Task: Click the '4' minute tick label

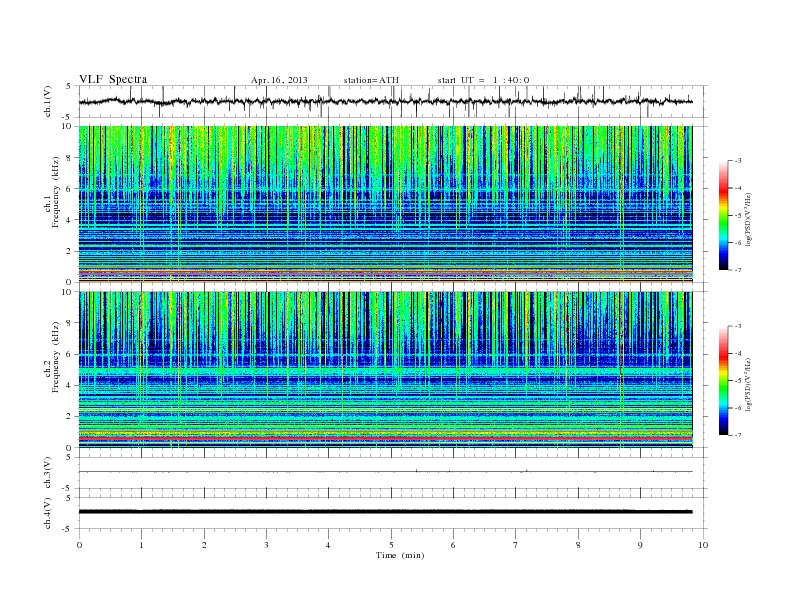Action: (x=328, y=545)
